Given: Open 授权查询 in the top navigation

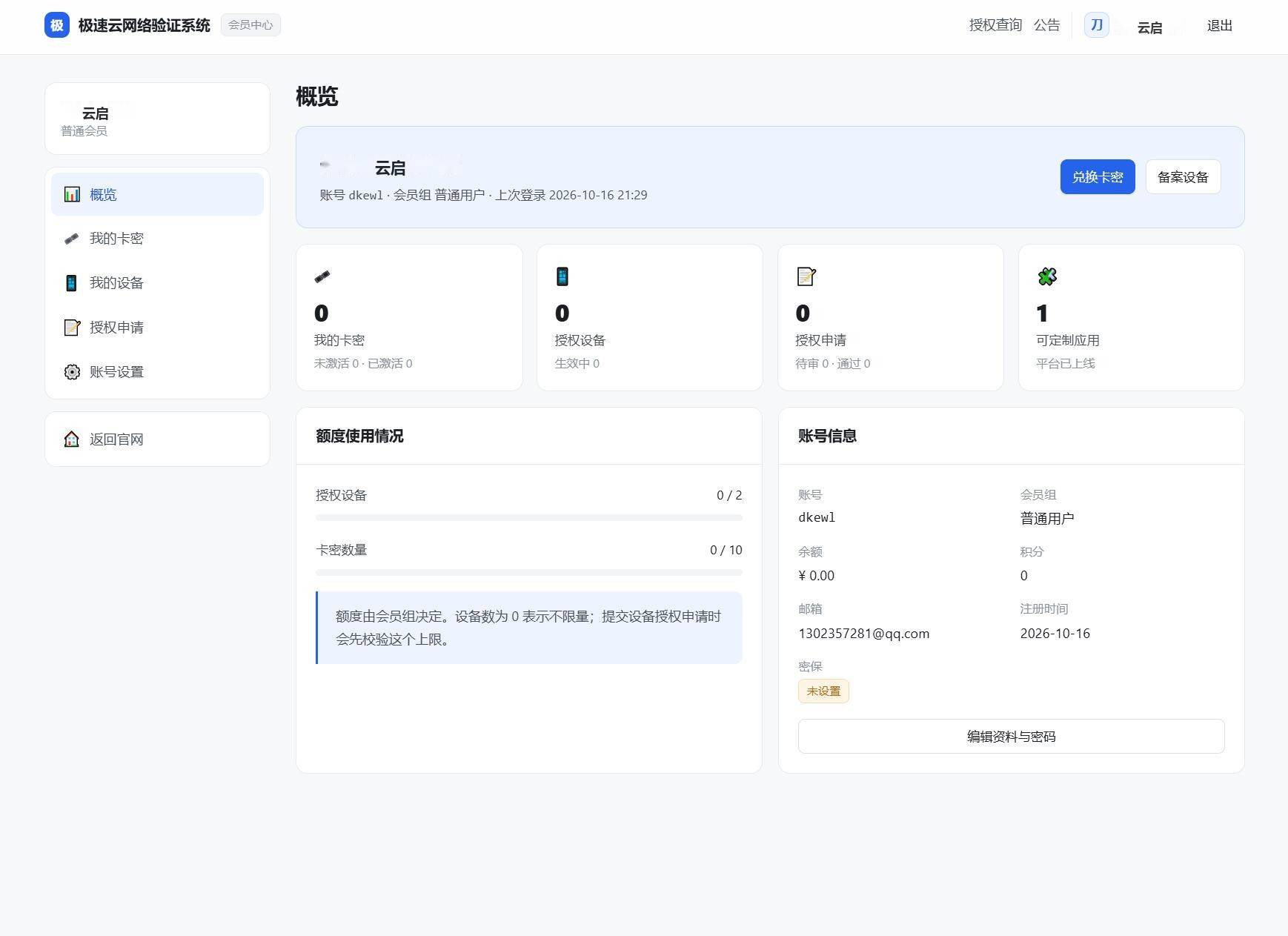Looking at the screenshot, I should point(995,25).
